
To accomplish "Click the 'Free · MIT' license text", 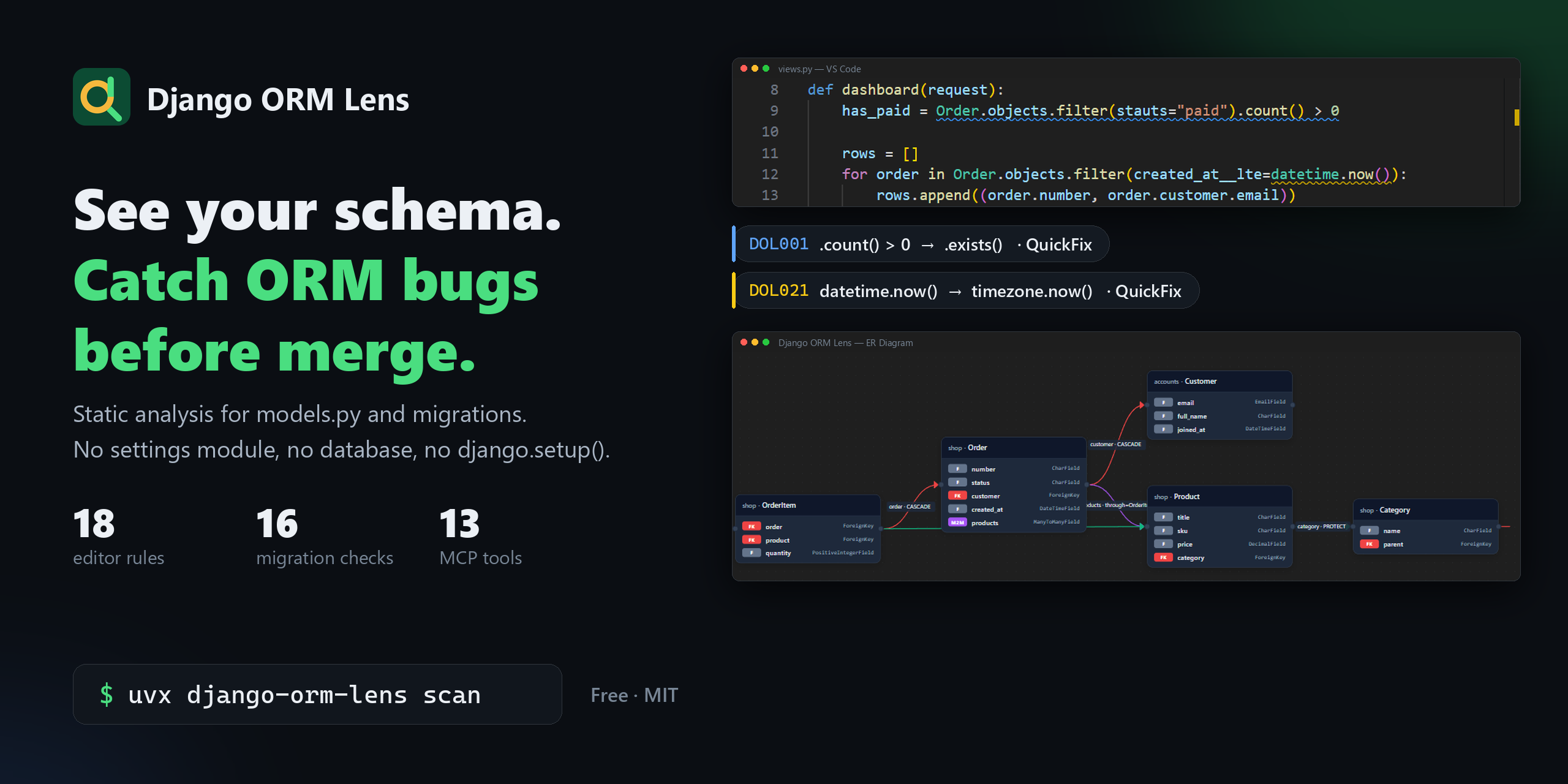I will pyautogui.click(x=634, y=695).
